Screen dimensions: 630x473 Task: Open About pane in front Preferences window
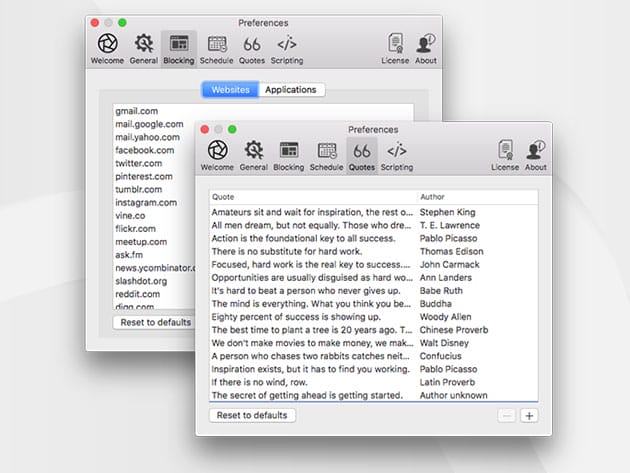coord(536,156)
